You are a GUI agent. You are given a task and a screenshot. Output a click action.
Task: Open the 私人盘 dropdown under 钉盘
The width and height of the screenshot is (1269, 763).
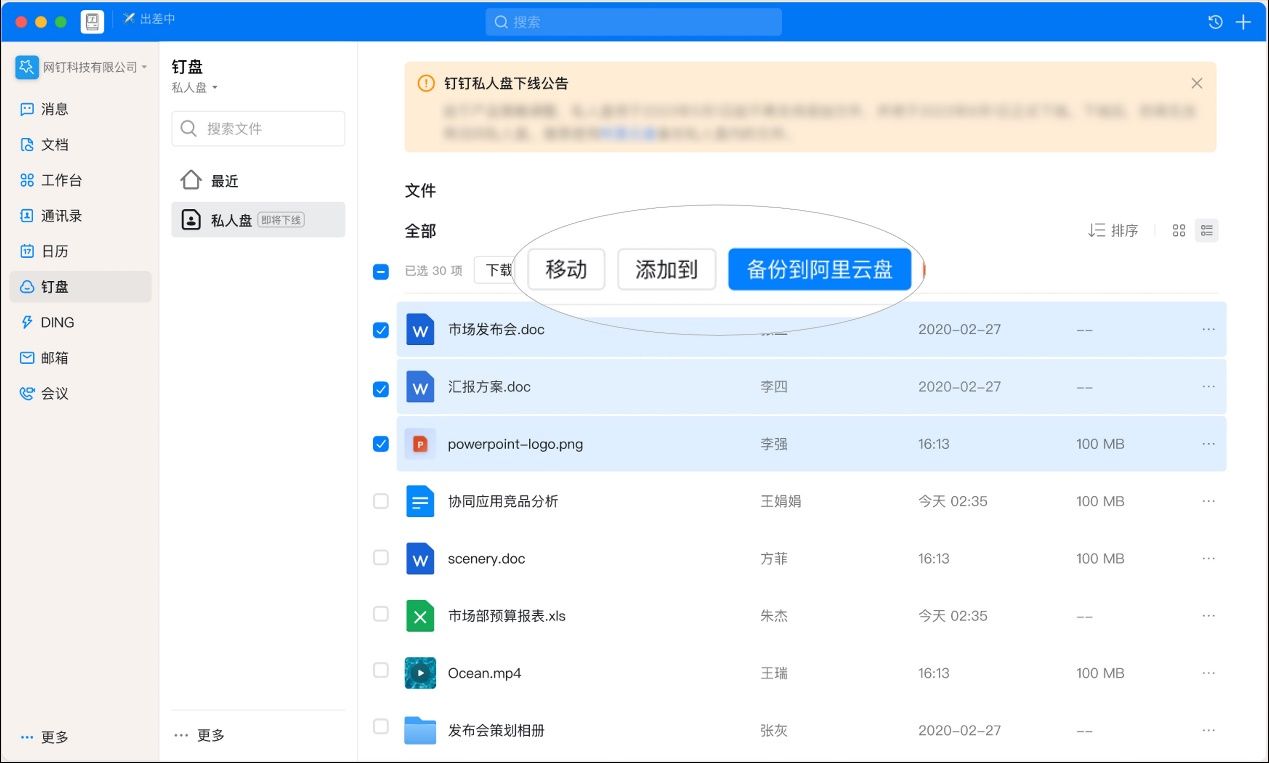tap(194, 87)
